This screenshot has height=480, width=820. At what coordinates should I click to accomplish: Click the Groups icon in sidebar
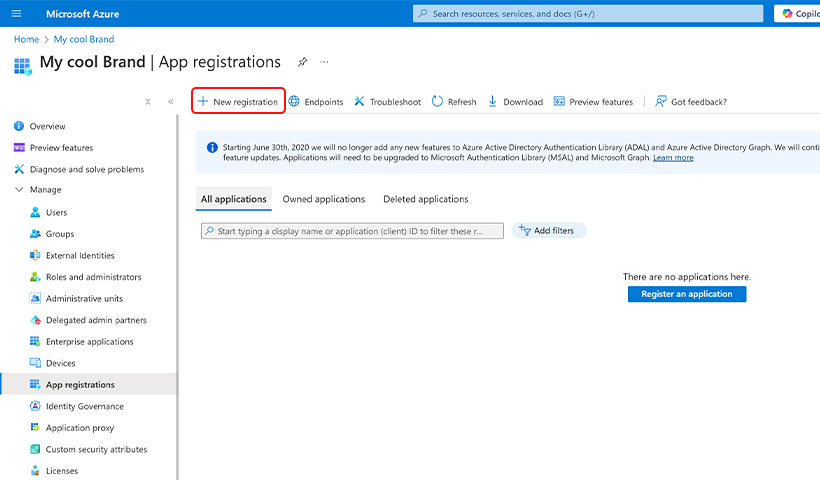[35, 234]
